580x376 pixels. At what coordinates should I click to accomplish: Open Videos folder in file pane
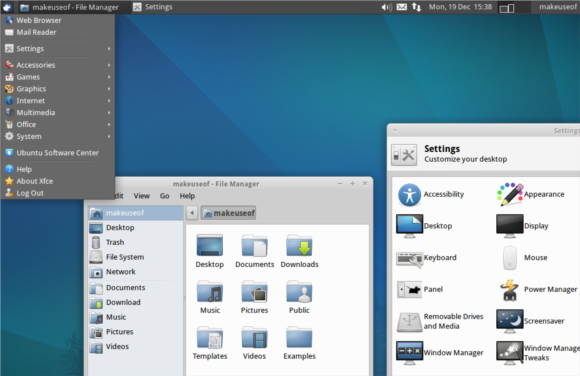[x=254, y=337]
